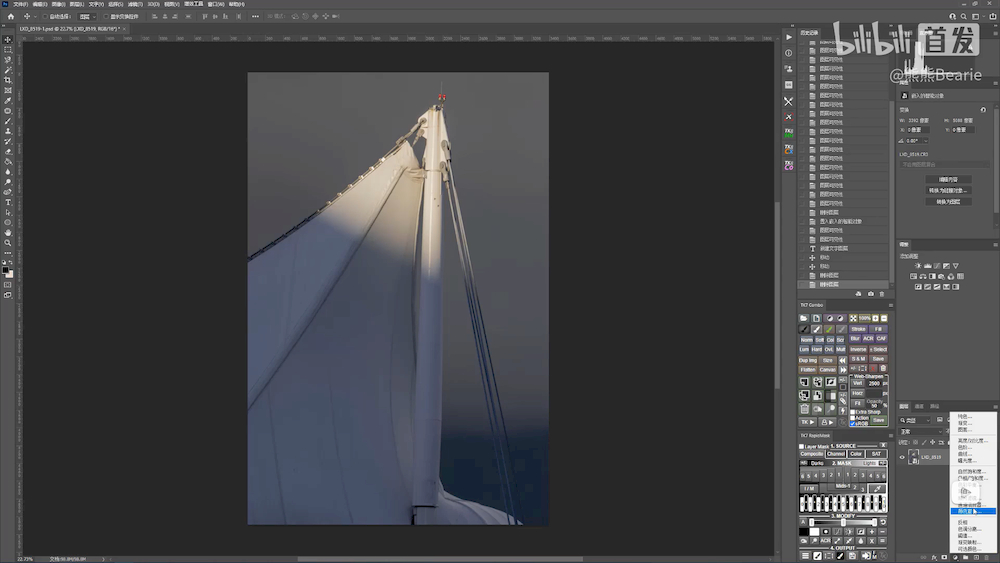Click the foreground color swatch
The height and width of the screenshot is (563, 1000).
tap(6, 268)
